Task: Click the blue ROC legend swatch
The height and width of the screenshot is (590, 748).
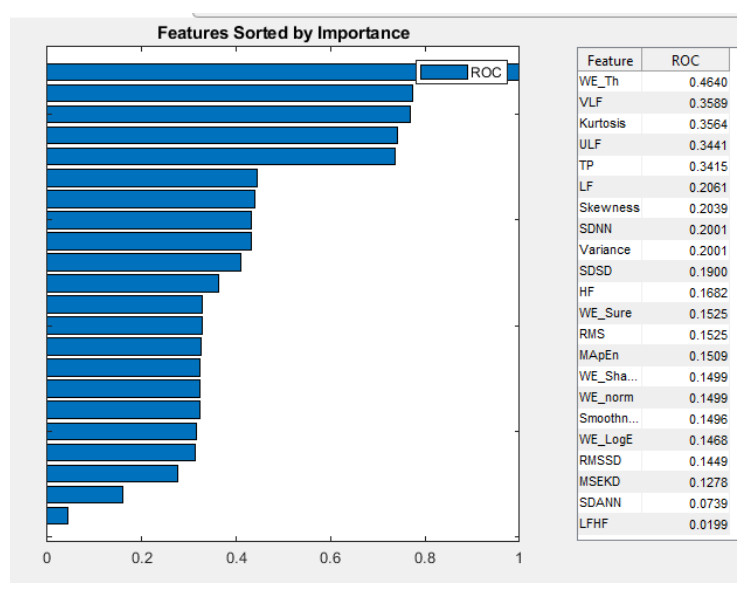Action: coord(444,72)
